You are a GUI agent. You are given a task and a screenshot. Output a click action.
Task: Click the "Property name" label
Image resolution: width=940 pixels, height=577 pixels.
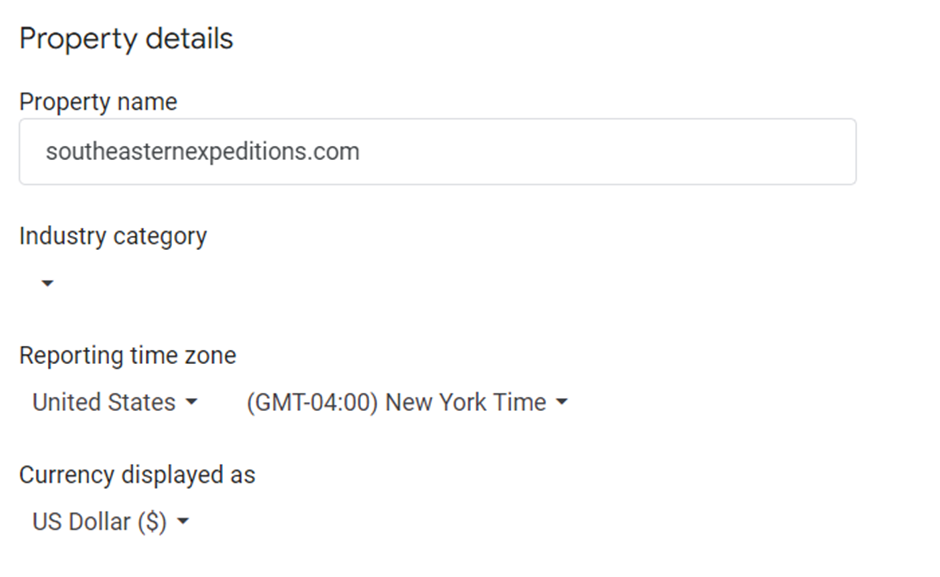click(98, 102)
